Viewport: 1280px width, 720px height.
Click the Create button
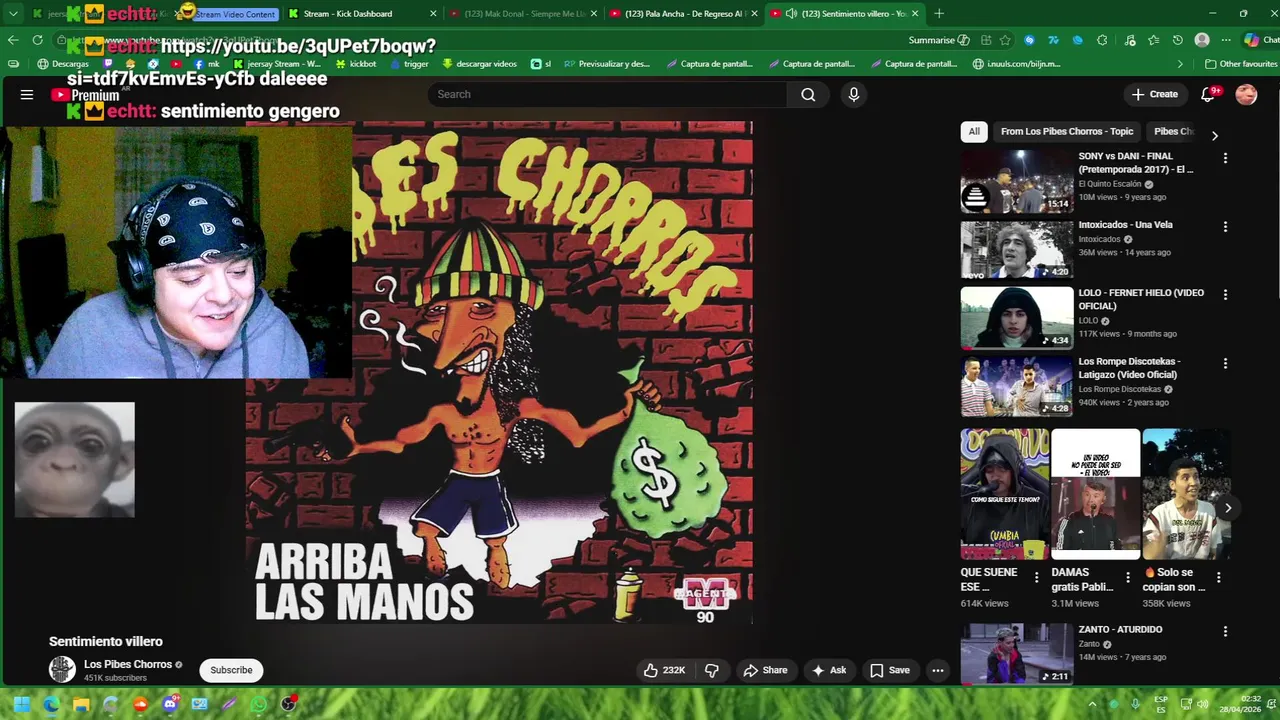pyautogui.click(x=1155, y=94)
